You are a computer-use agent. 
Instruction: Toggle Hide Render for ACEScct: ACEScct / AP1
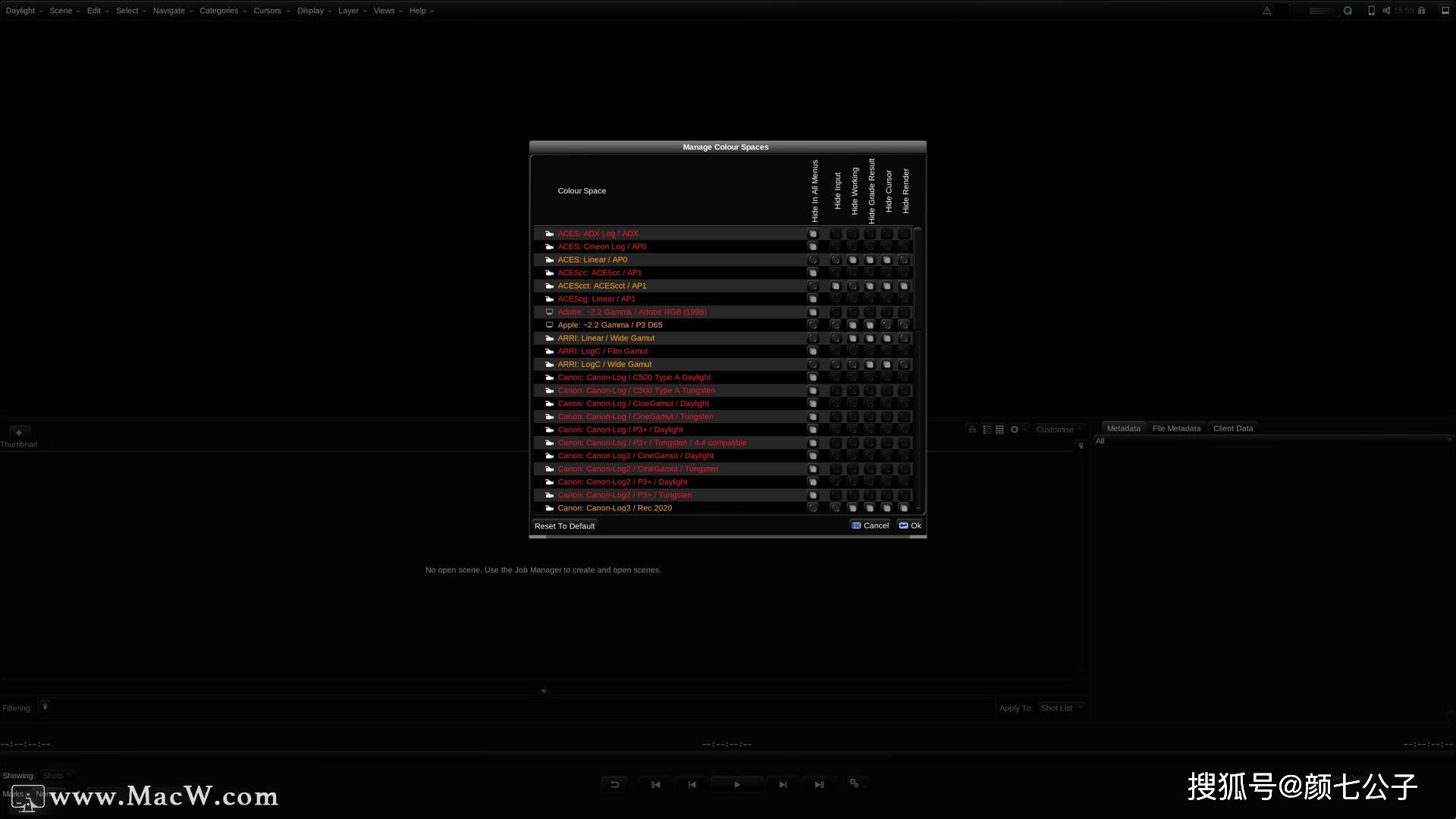(904, 286)
